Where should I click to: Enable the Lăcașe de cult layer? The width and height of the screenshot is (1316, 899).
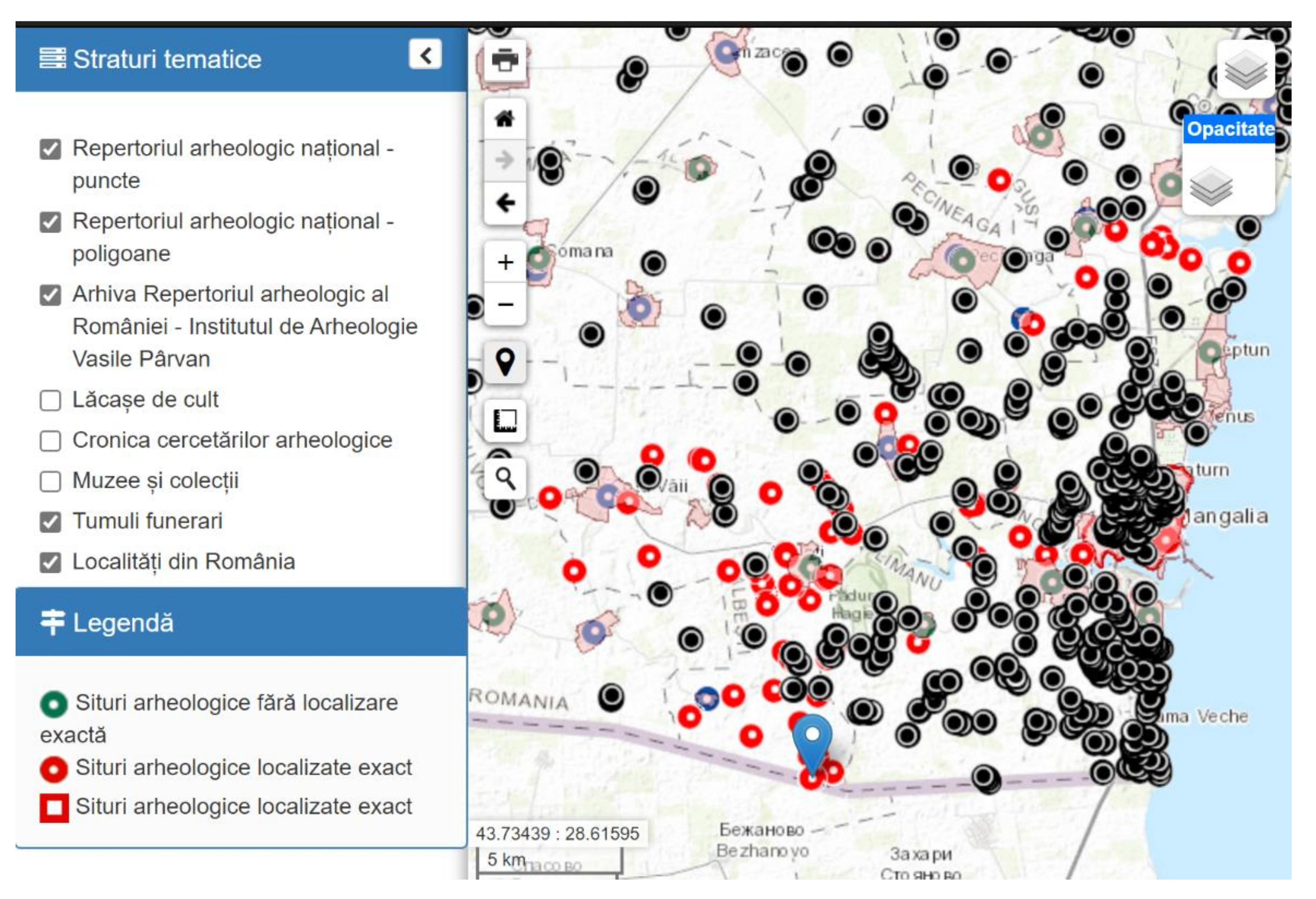point(50,400)
